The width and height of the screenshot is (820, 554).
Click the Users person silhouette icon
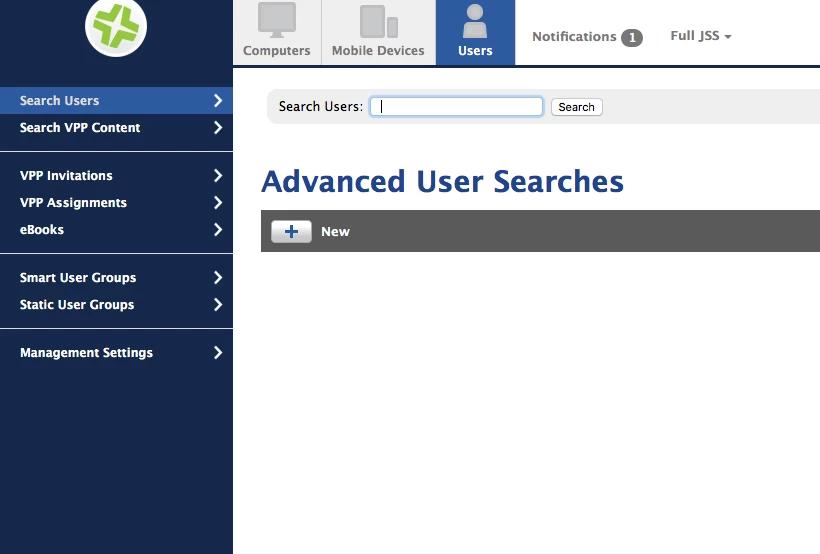pyautogui.click(x=475, y=21)
